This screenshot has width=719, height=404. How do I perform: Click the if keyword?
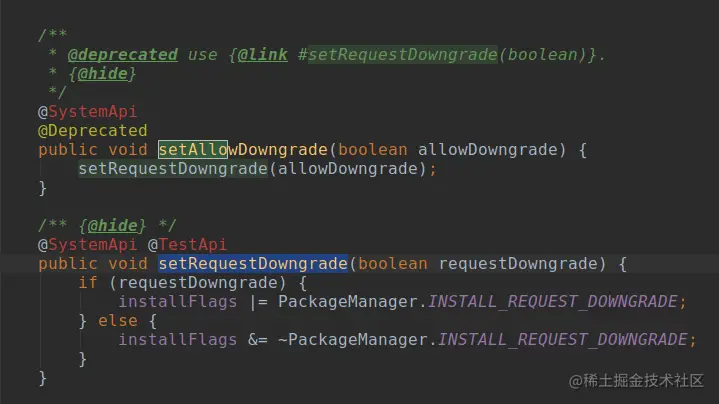(x=88, y=282)
